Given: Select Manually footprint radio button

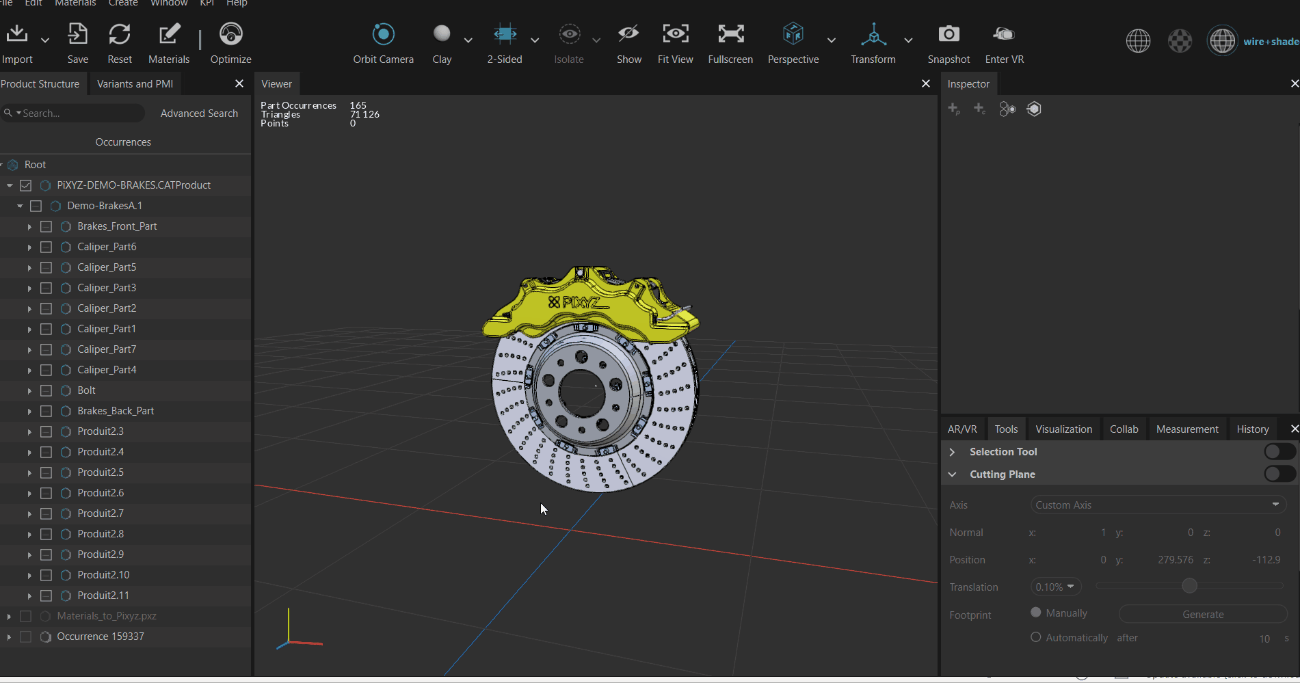Looking at the screenshot, I should [x=1036, y=612].
